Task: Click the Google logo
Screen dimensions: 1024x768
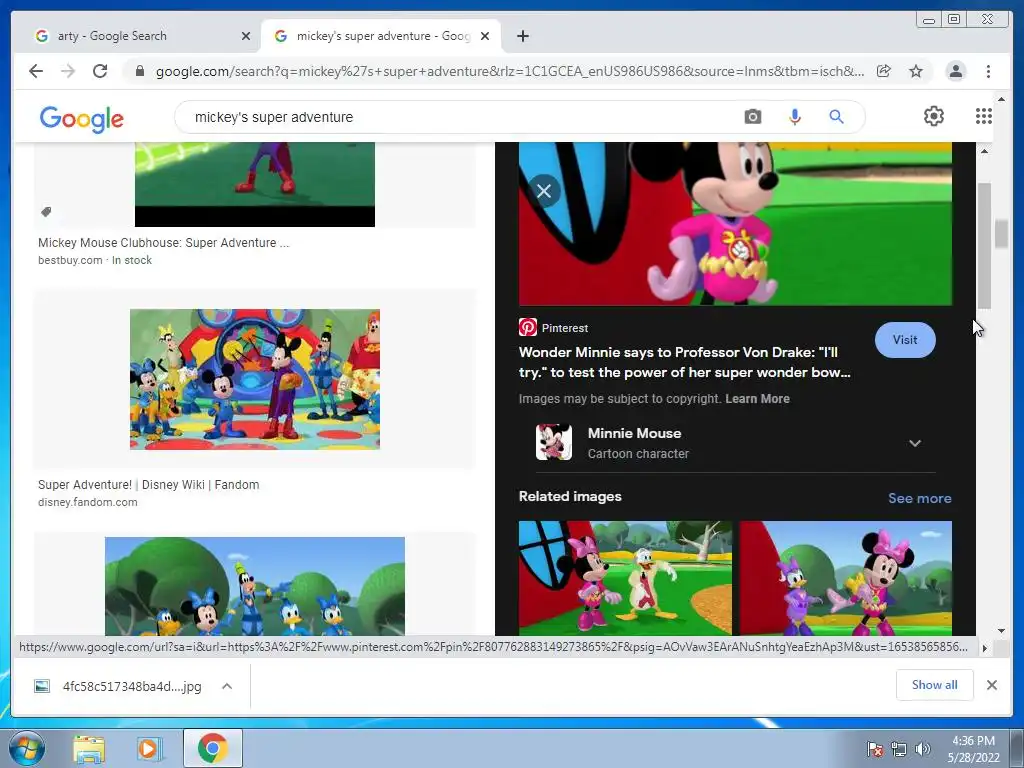Action: point(82,118)
